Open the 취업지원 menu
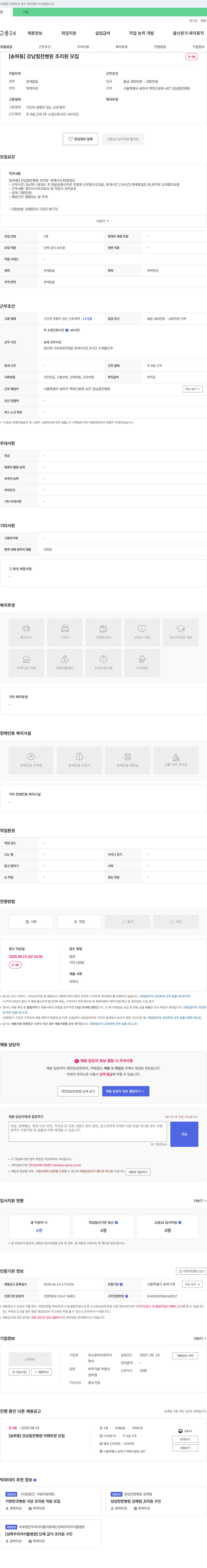Image resolution: width=207 pixels, height=1568 pixels. click(x=69, y=33)
